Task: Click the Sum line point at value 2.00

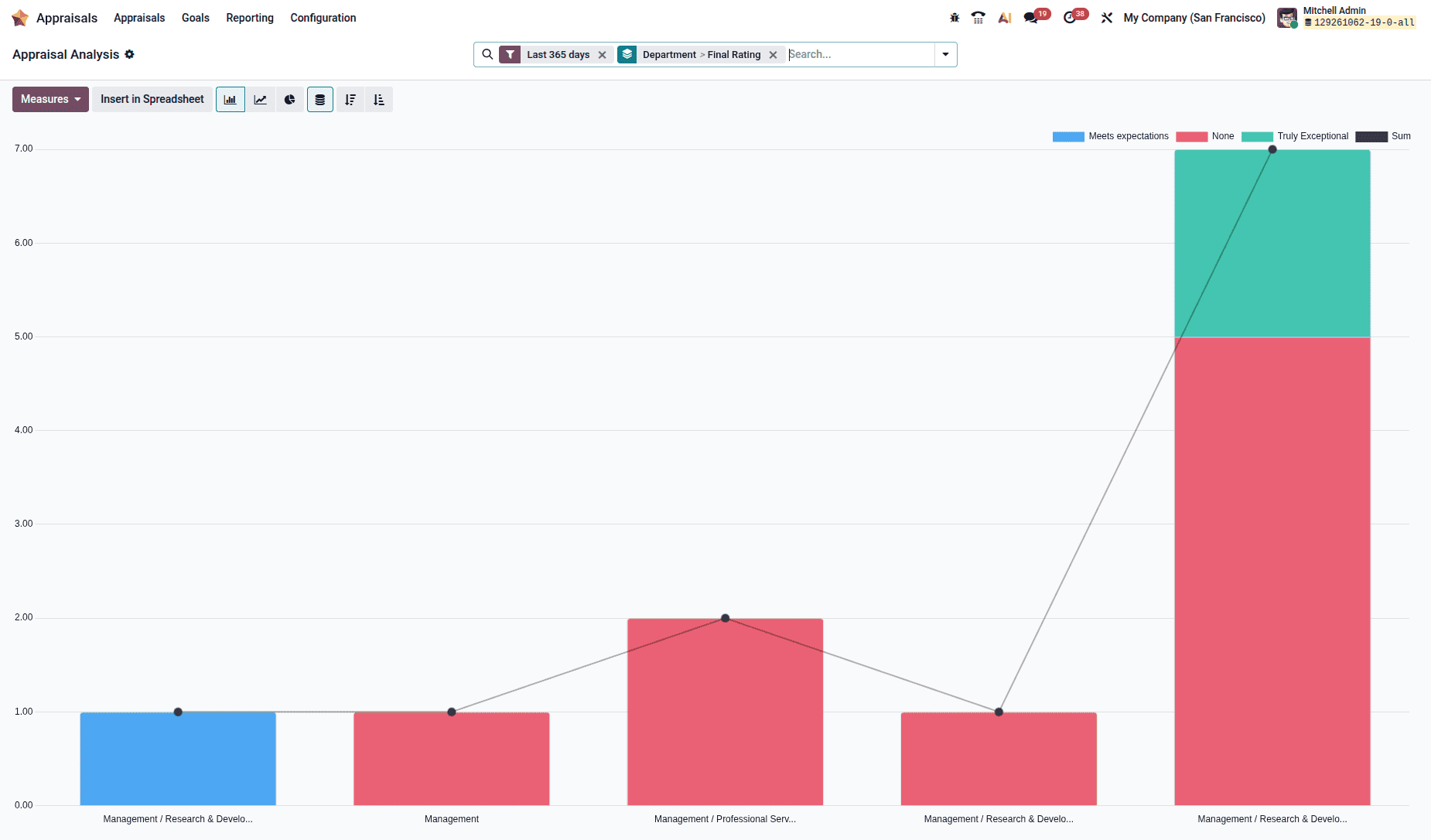Action: [725, 618]
